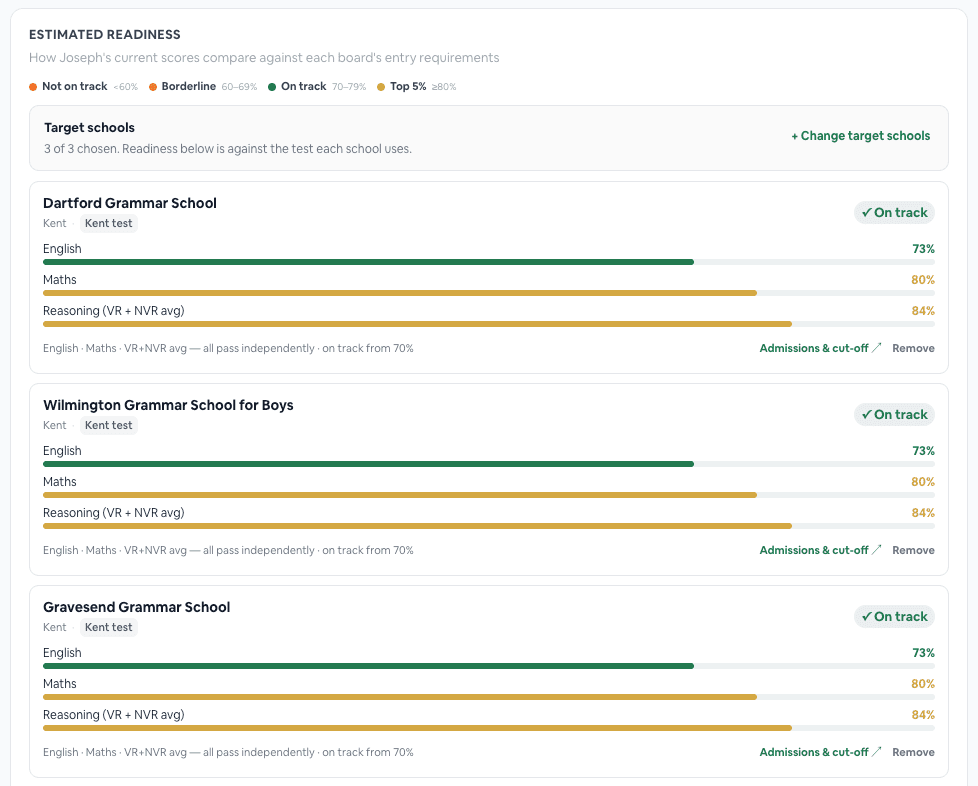The height and width of the screenshot is (786, 978).
Task: Click the external link arrow icon in Wilmington card
Action: 876,550
